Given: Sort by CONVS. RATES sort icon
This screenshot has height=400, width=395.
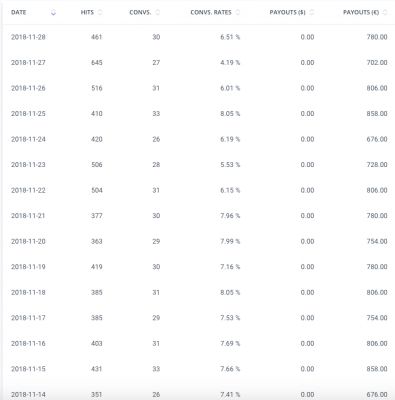Looking at the screenshot, I should pos(238,13).
